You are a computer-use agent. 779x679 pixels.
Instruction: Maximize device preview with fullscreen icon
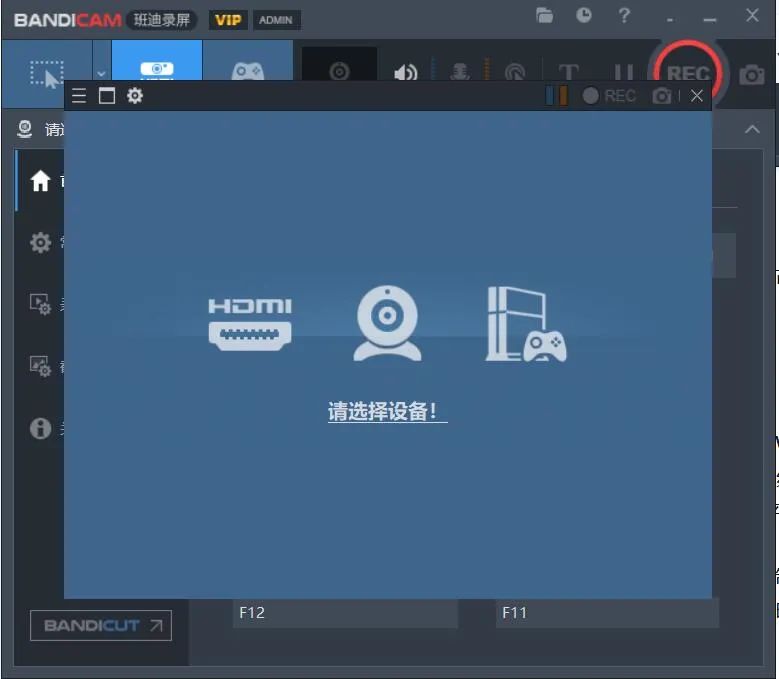click(x=107, y=95)
